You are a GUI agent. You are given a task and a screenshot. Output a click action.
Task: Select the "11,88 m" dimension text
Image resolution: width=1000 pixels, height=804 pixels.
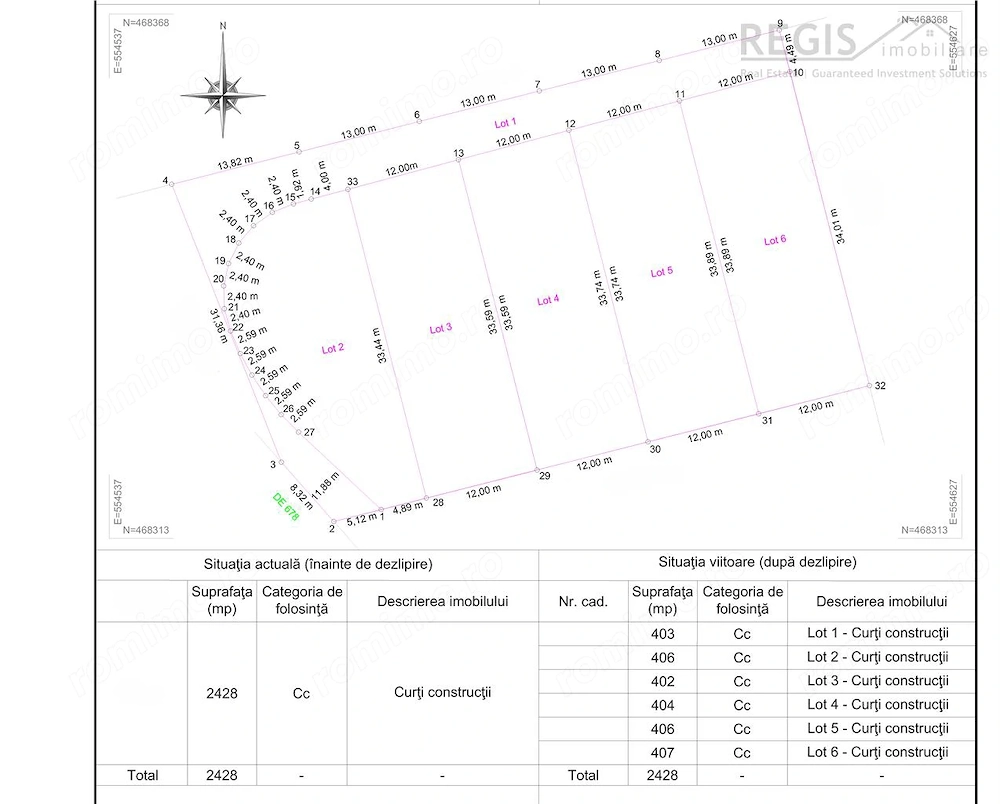pos(325,485)
